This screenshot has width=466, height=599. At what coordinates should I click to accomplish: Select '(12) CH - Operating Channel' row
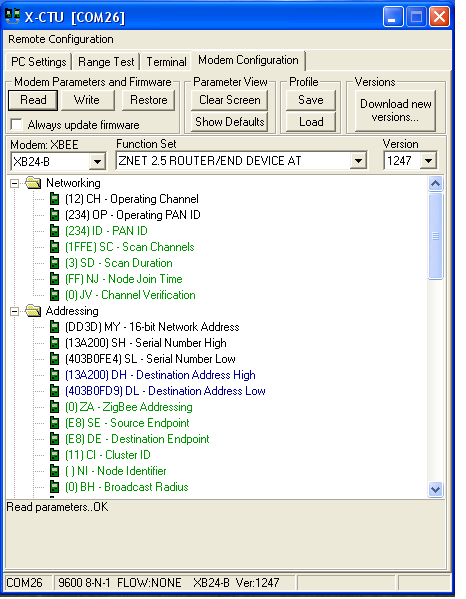click(x=132, y=199)
